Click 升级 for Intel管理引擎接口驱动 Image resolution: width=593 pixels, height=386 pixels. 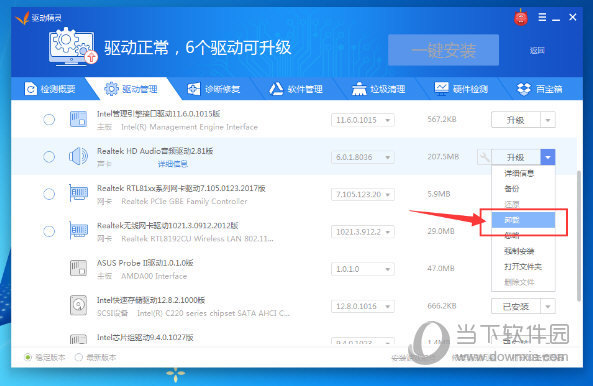tap(516, 120)
